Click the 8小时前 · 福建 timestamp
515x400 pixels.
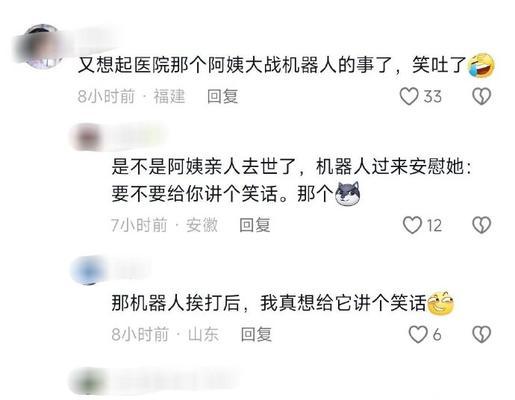131,96
